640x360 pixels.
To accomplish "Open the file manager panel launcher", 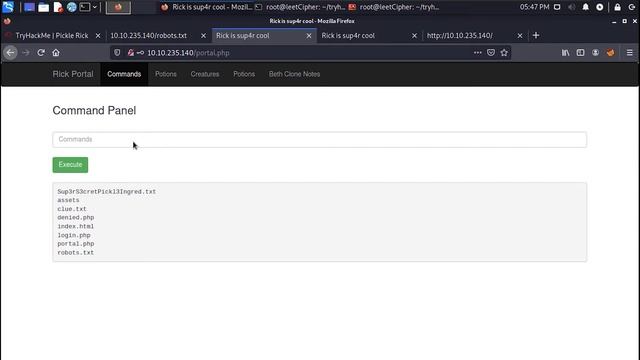I will coord(44,7).
